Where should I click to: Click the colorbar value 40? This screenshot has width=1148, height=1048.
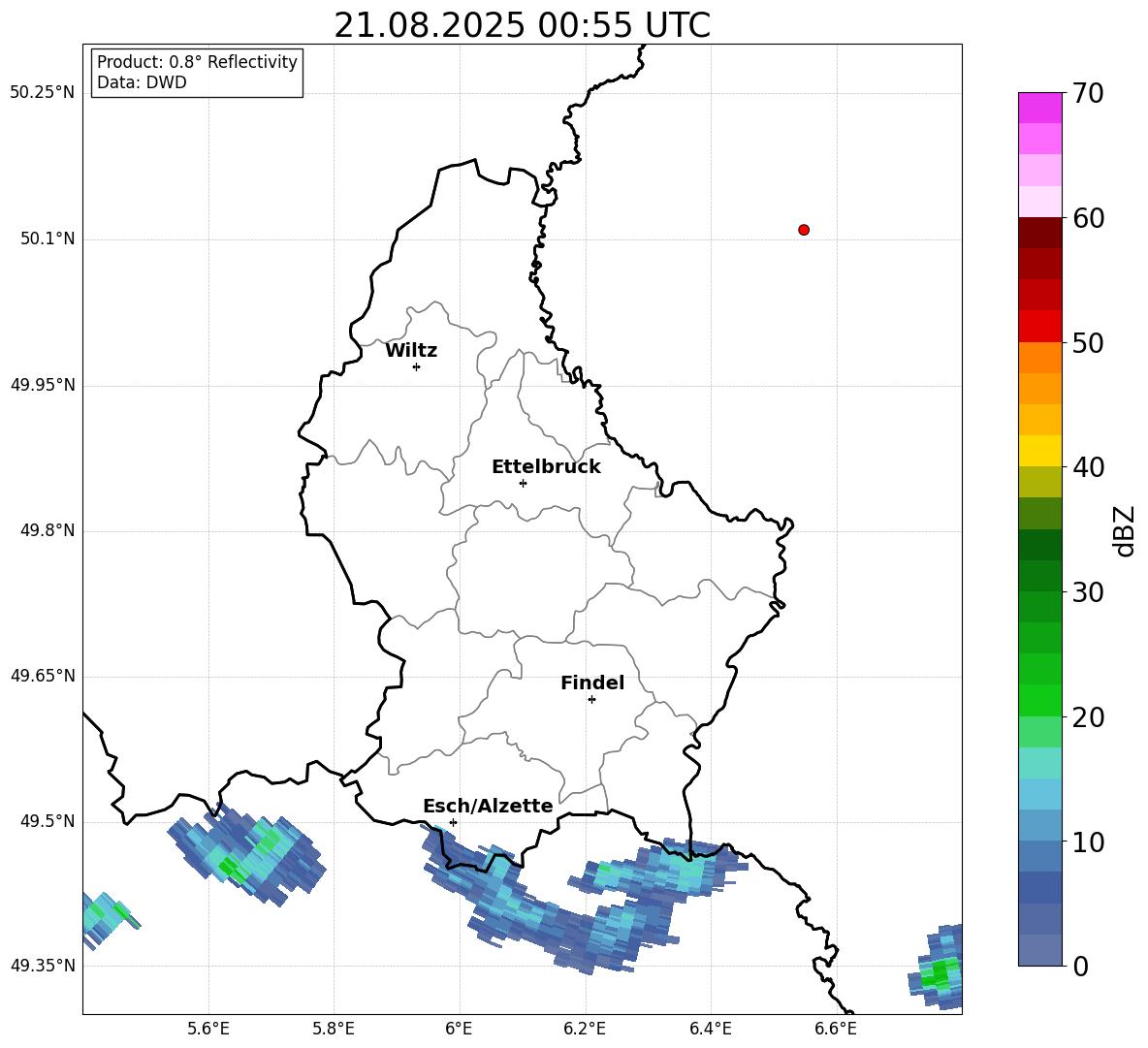pos(1088,467)
